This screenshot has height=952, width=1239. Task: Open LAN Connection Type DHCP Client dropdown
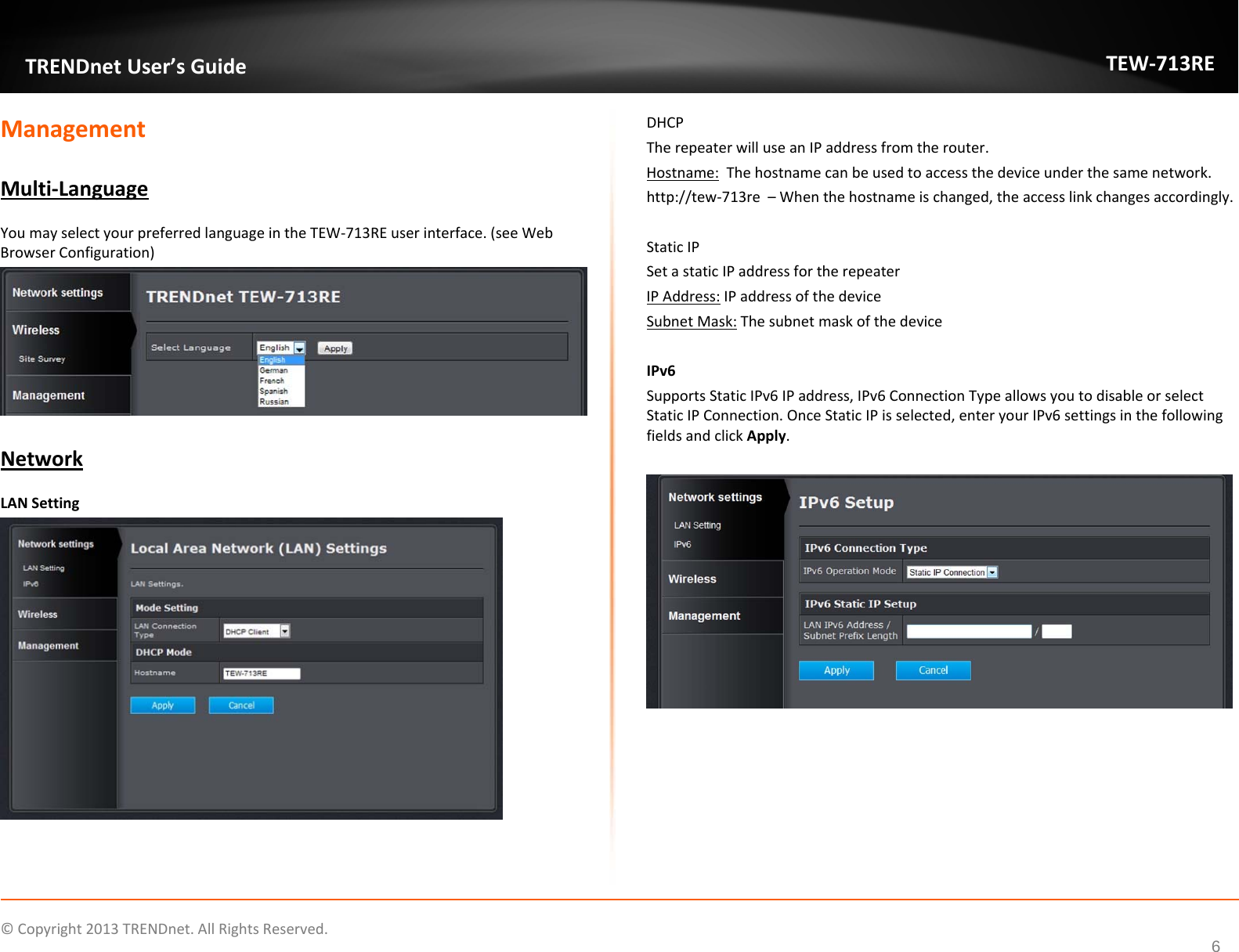(x=257, y=631)
